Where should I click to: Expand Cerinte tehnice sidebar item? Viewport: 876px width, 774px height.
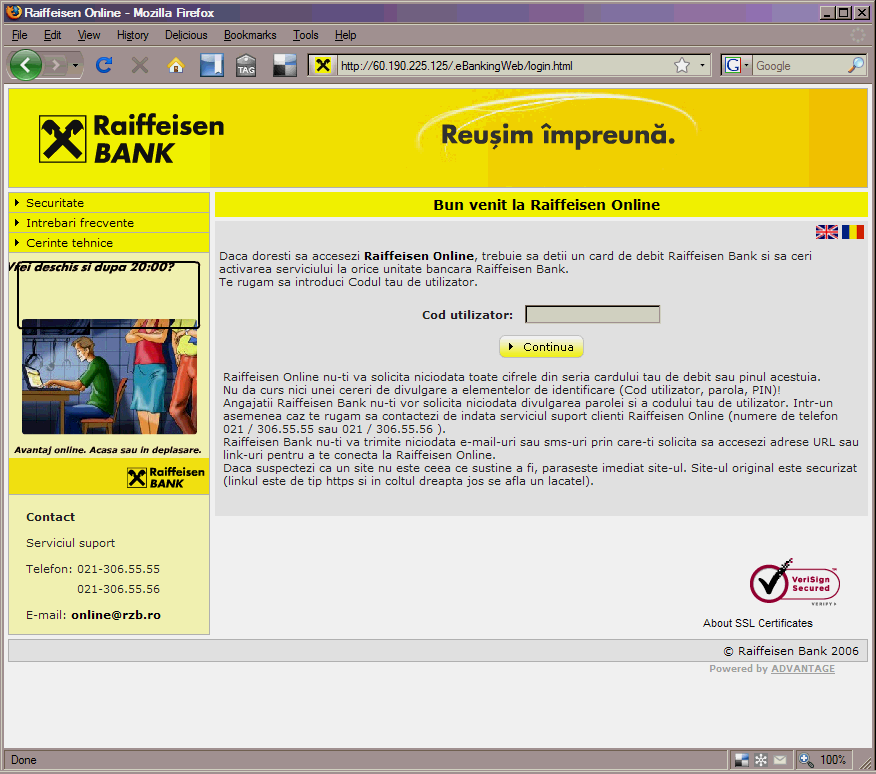pyautogui.click(x=109, y=243)
